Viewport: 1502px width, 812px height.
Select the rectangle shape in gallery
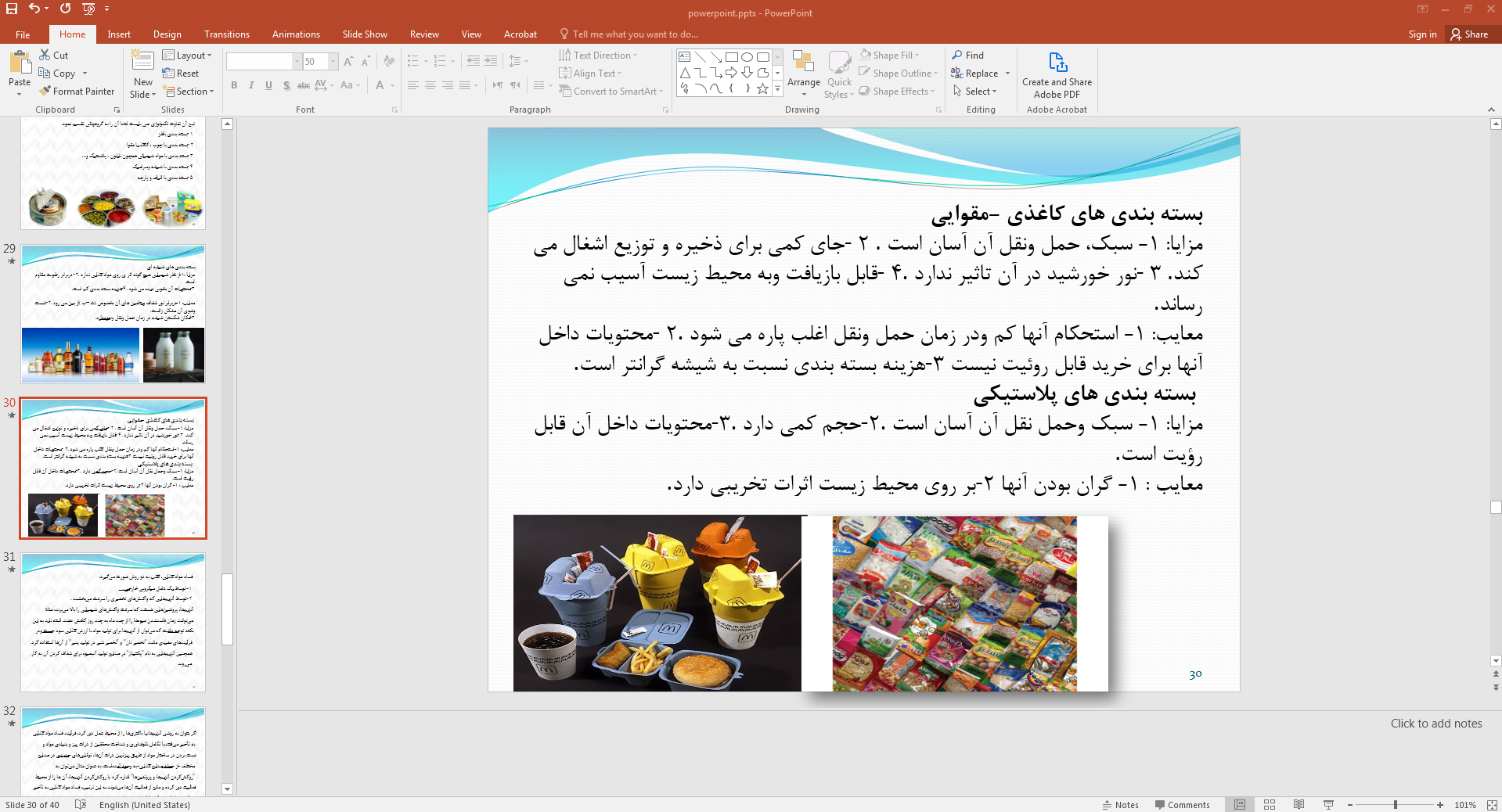[732, 57]
